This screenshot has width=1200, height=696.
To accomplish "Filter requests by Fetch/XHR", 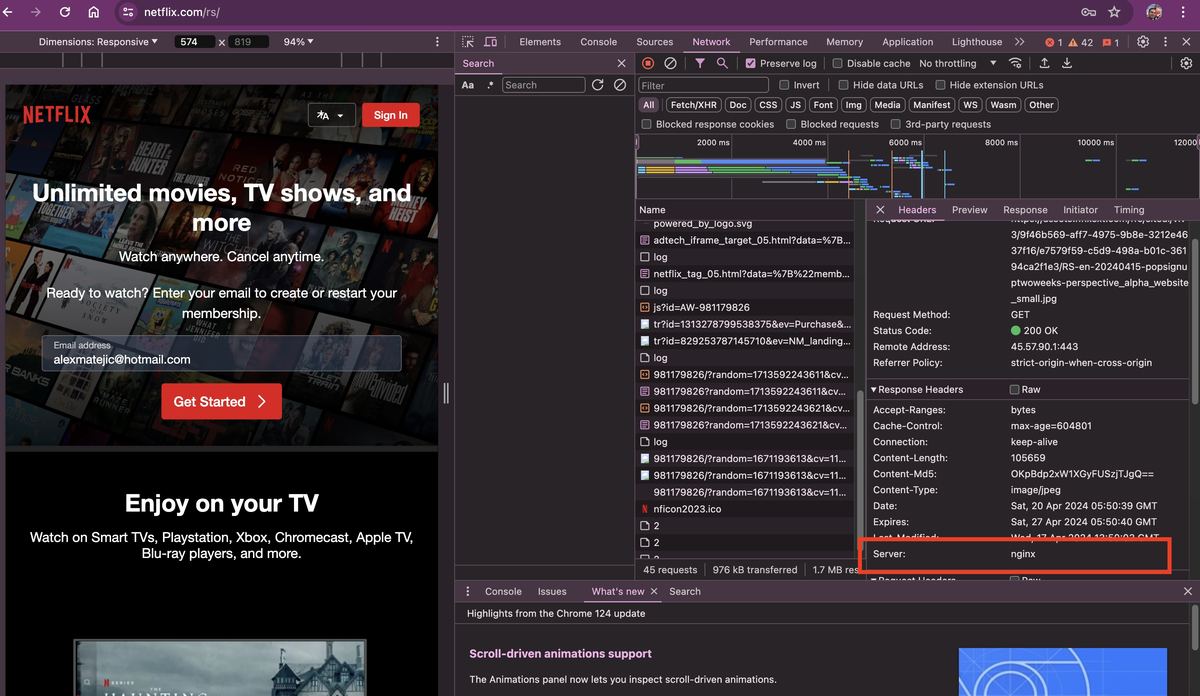I will coord(694,105).
